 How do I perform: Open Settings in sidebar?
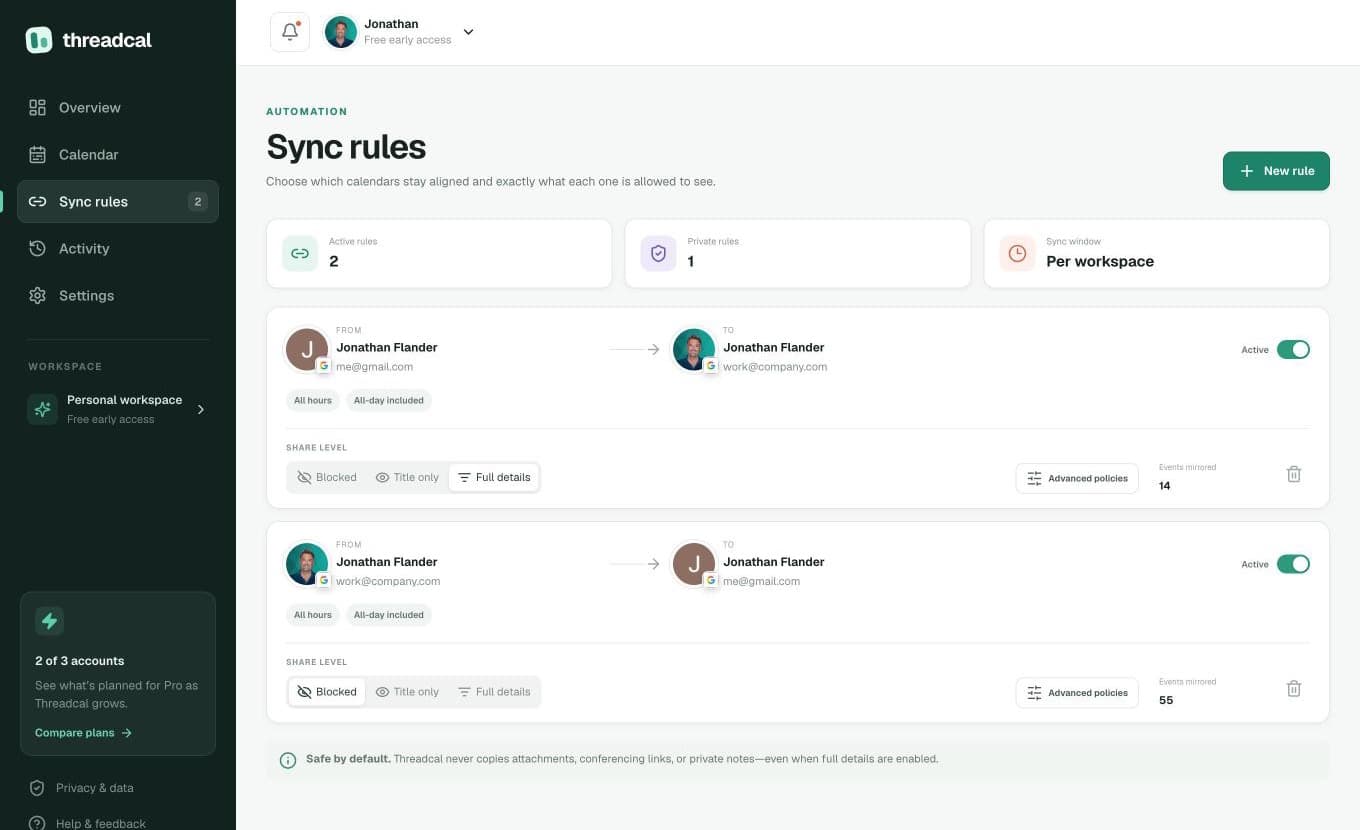coord(118,295)
